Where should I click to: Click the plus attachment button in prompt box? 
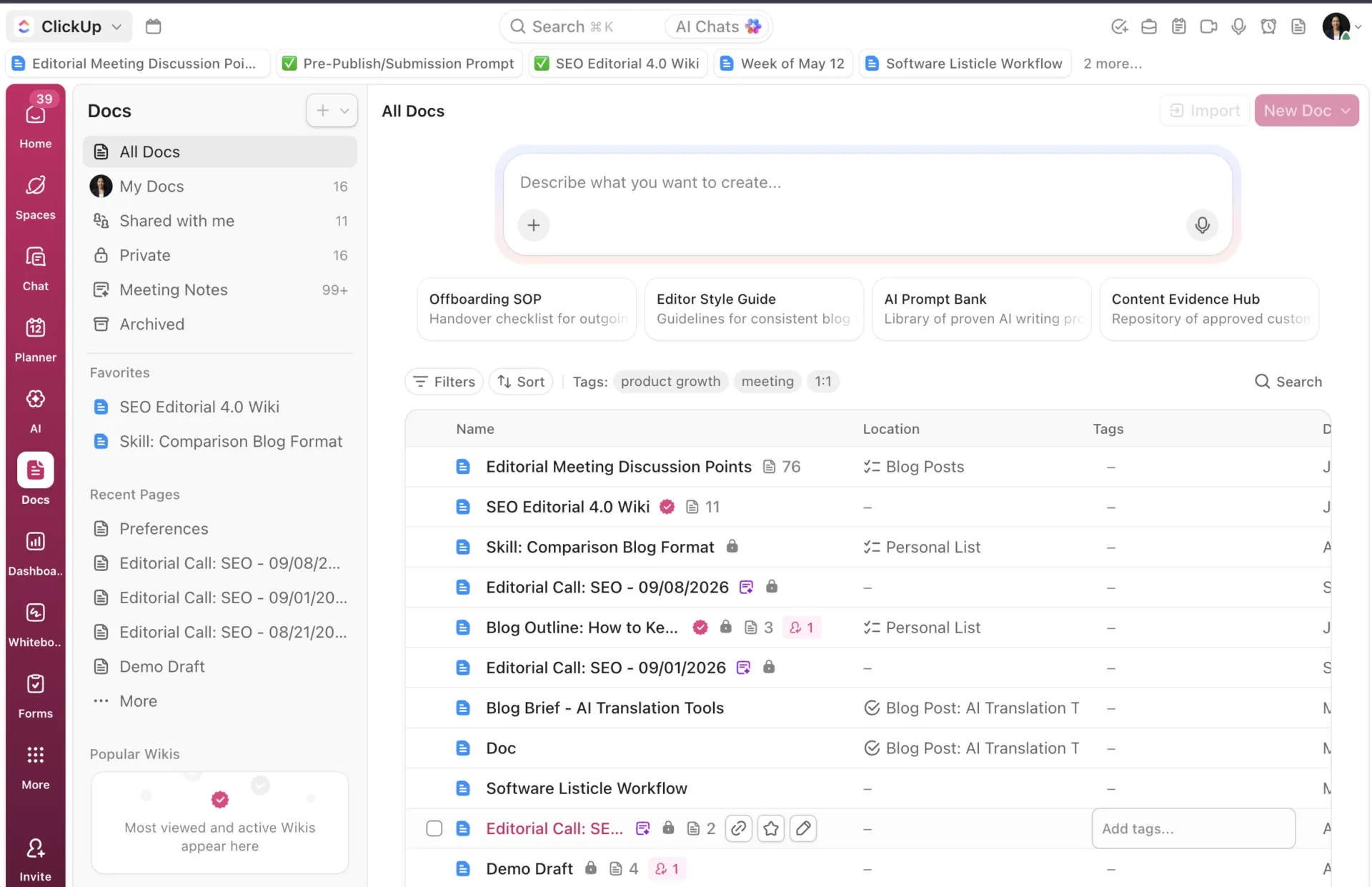[533, 225]
